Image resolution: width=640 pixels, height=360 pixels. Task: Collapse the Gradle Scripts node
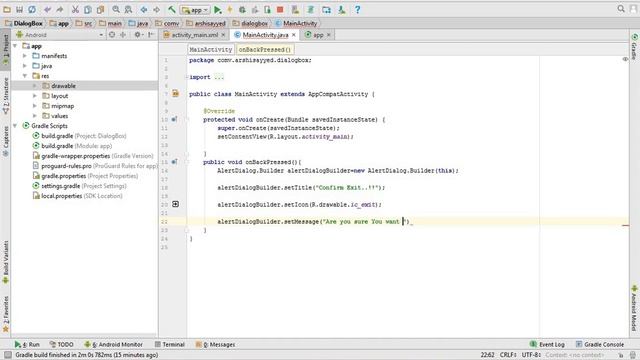click(x=16, y=126)
